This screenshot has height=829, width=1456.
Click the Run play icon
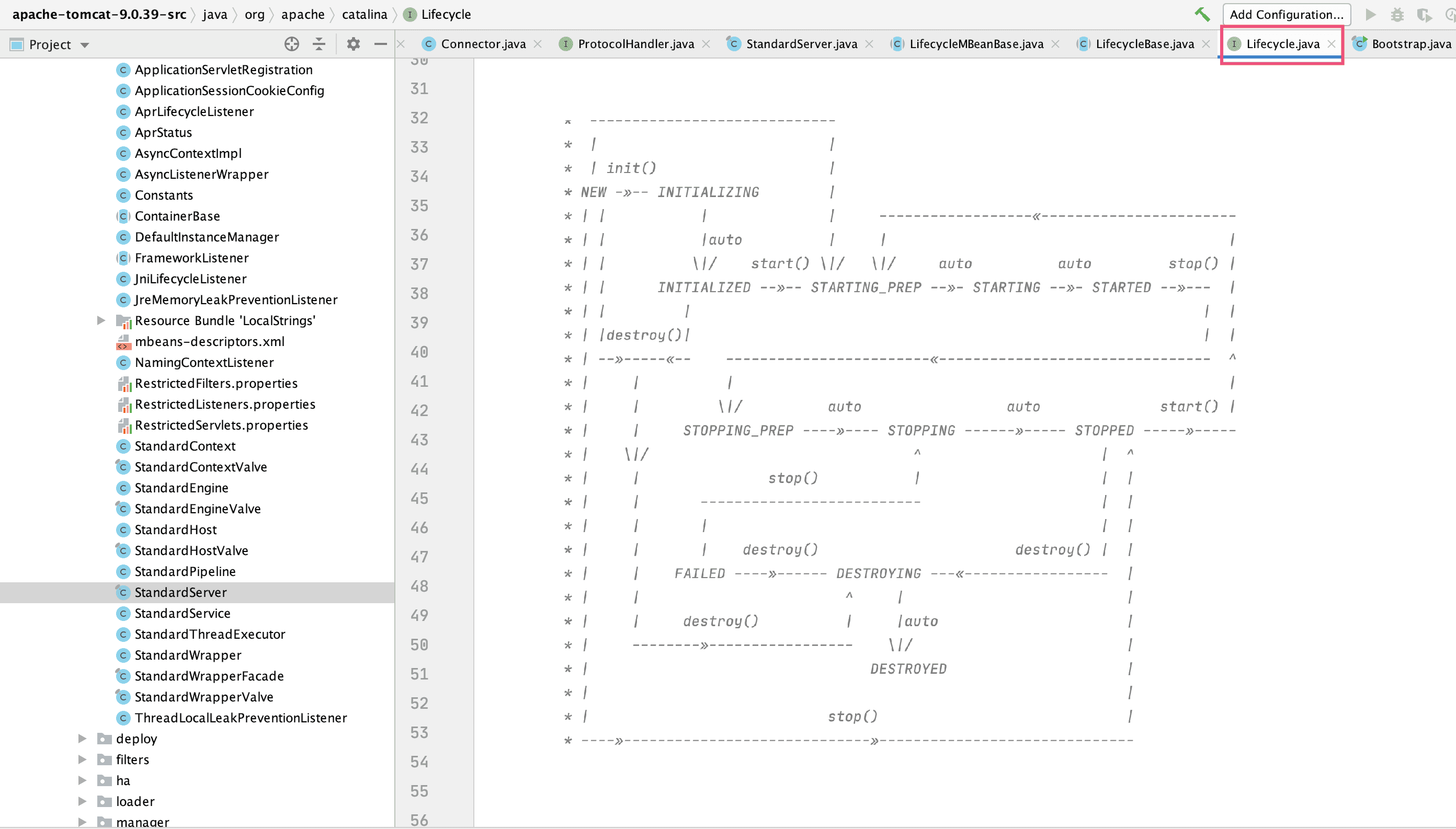tap(1371, 14)
